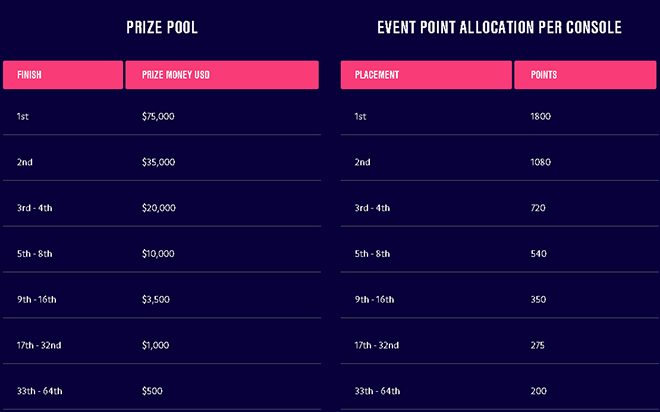The height and width of the screenshot is (412, 660).
Task: Select the $500 prize value
Action: tap(152, 390)
